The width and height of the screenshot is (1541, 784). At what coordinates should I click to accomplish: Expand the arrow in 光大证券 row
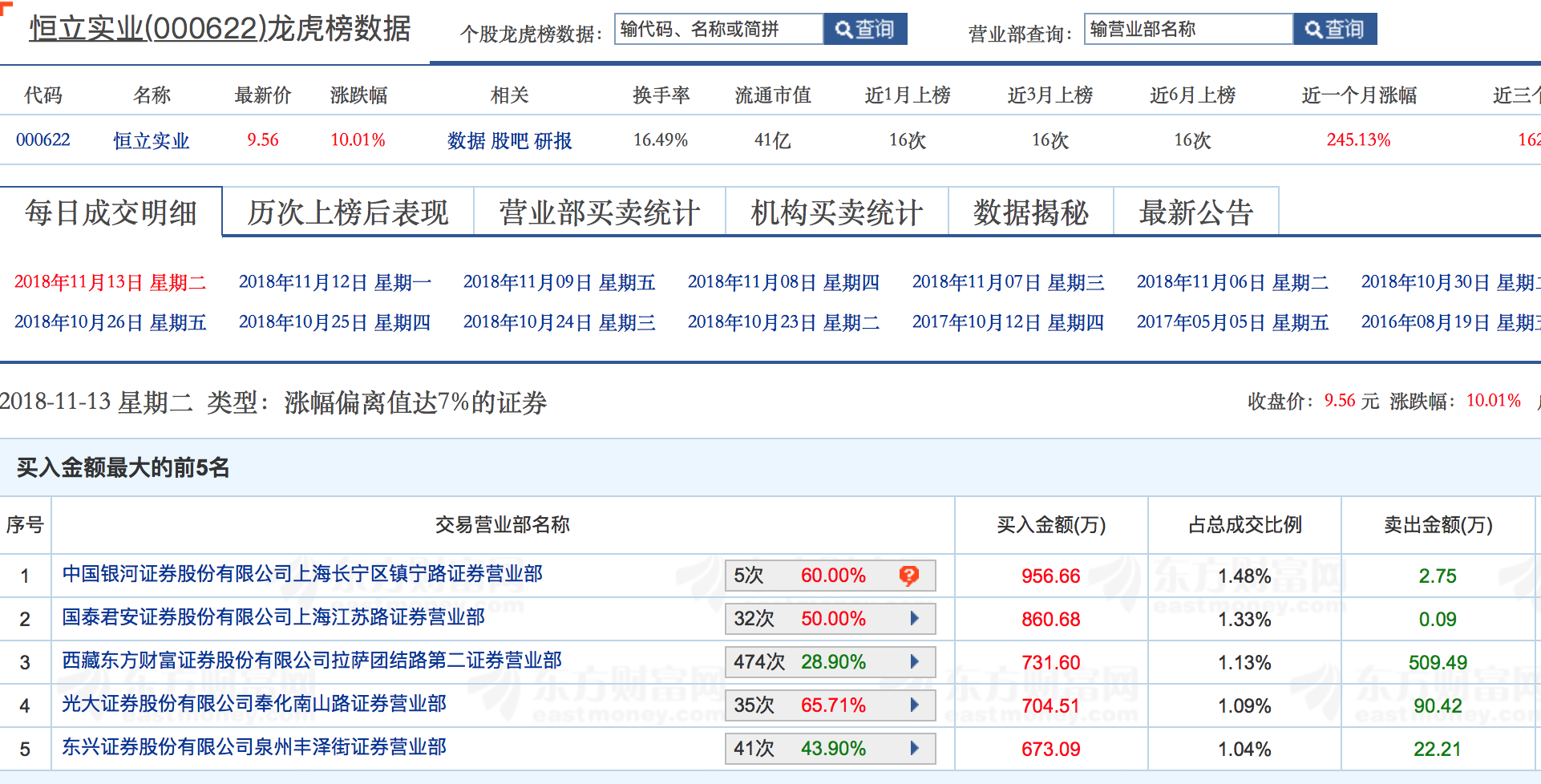(914, 705)
